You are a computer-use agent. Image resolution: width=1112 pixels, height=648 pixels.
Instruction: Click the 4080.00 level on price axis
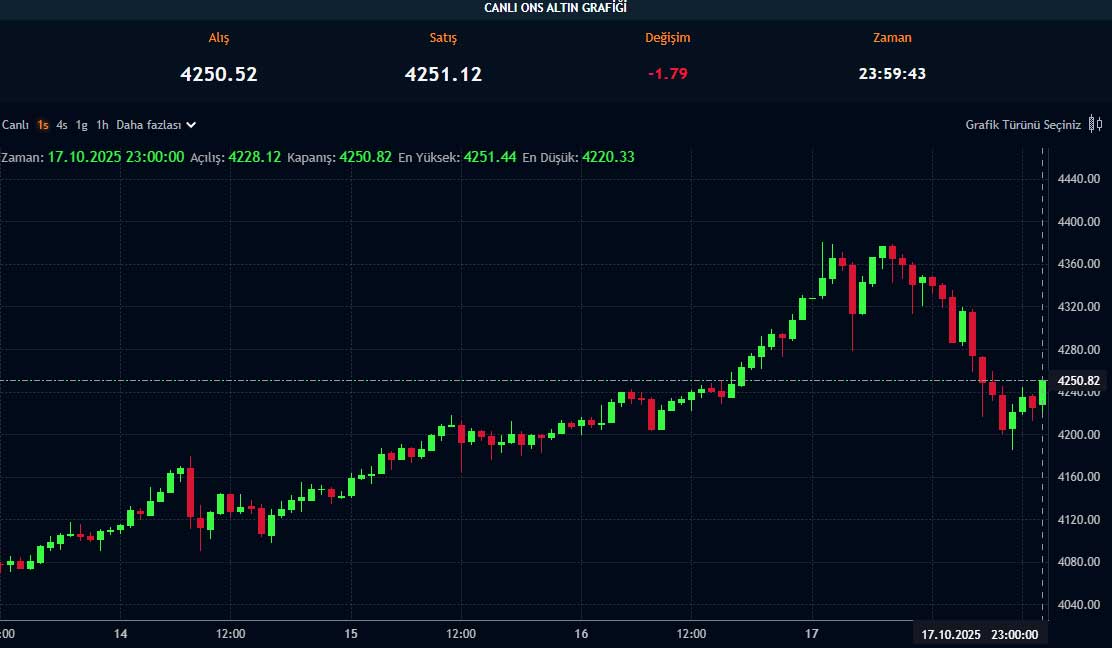coord(1078,562)
